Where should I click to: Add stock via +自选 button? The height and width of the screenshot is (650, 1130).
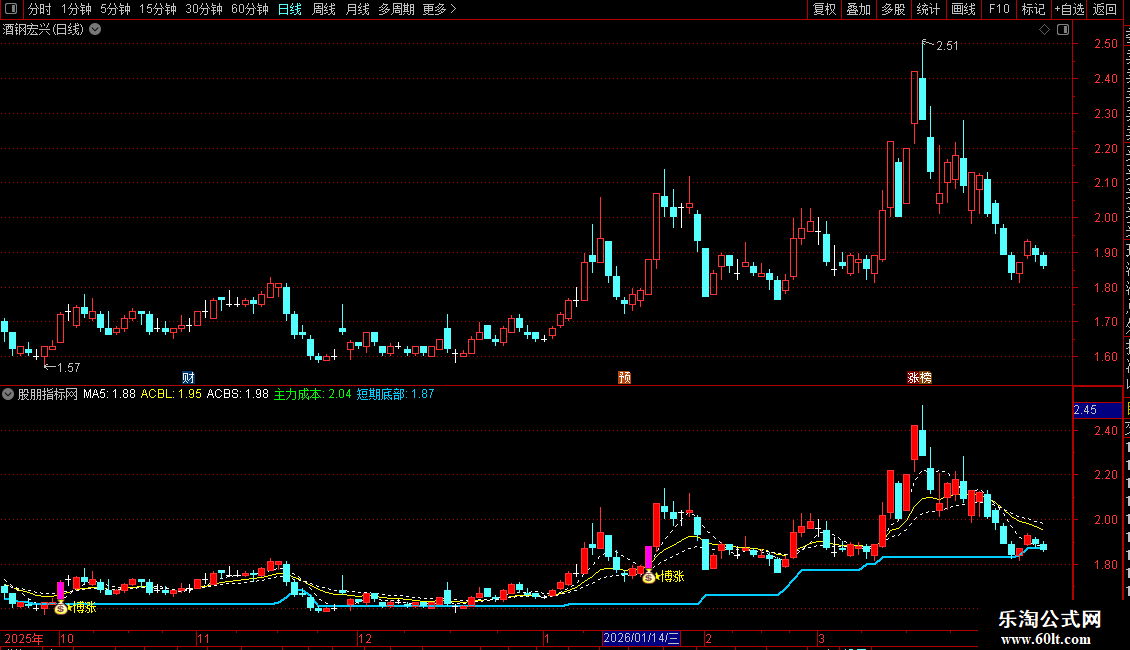(x=1069, y=9)
